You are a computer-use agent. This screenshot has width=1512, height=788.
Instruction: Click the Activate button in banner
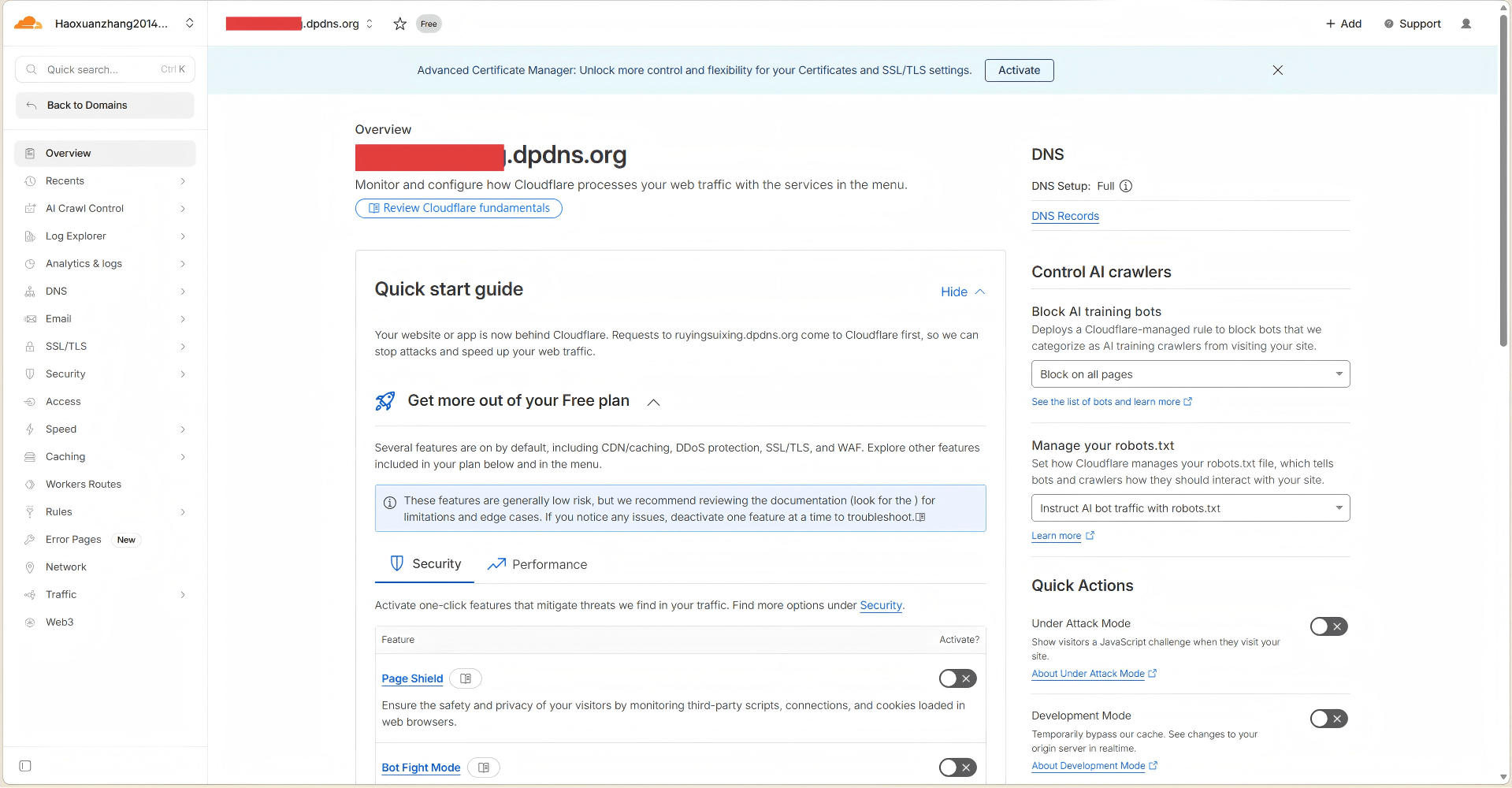click(1019, 70)
